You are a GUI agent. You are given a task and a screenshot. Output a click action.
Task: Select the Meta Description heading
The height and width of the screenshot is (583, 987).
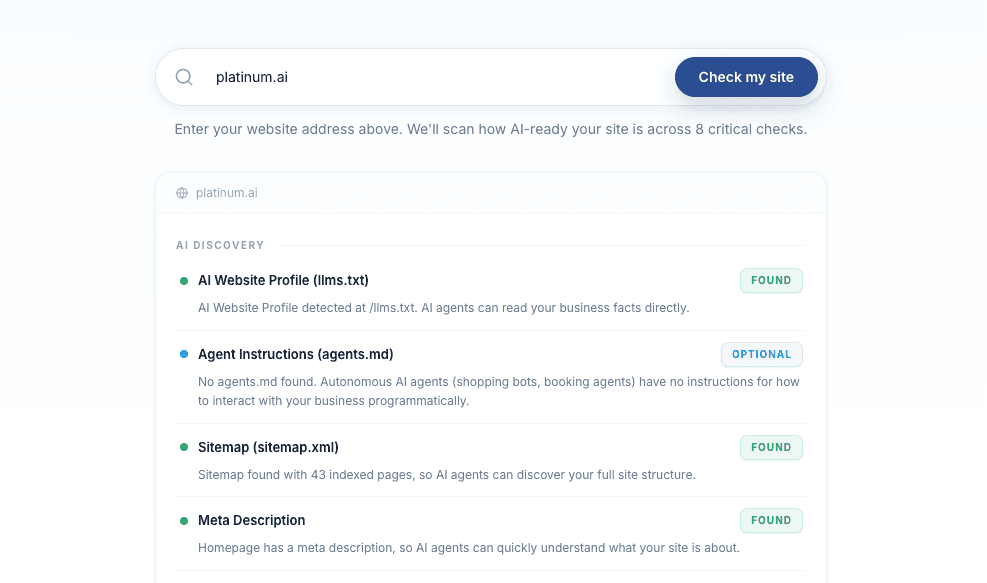click(x=252, y=520)
